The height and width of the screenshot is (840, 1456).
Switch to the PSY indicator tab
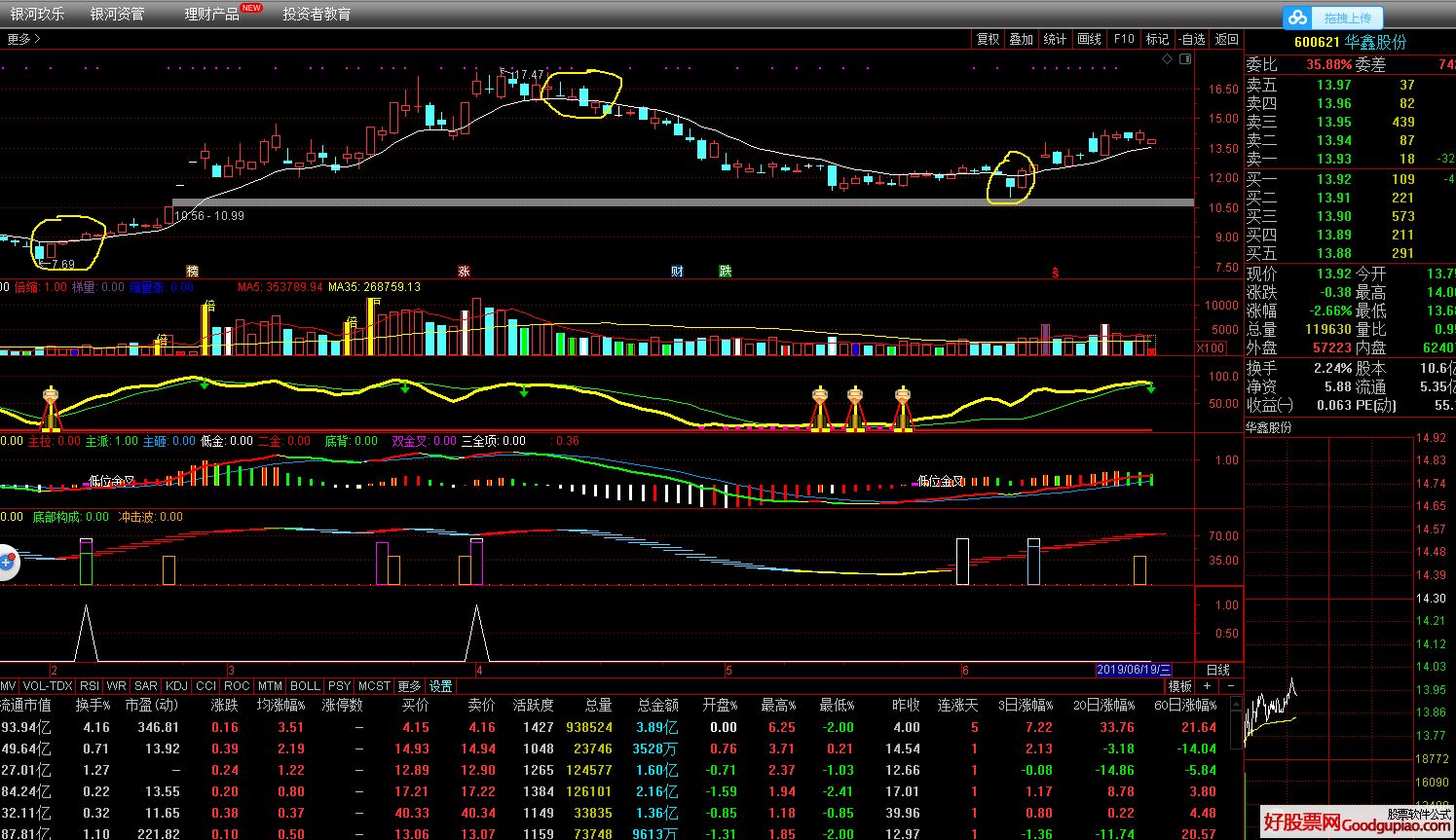pyautogui.click(x=339, y=686)
